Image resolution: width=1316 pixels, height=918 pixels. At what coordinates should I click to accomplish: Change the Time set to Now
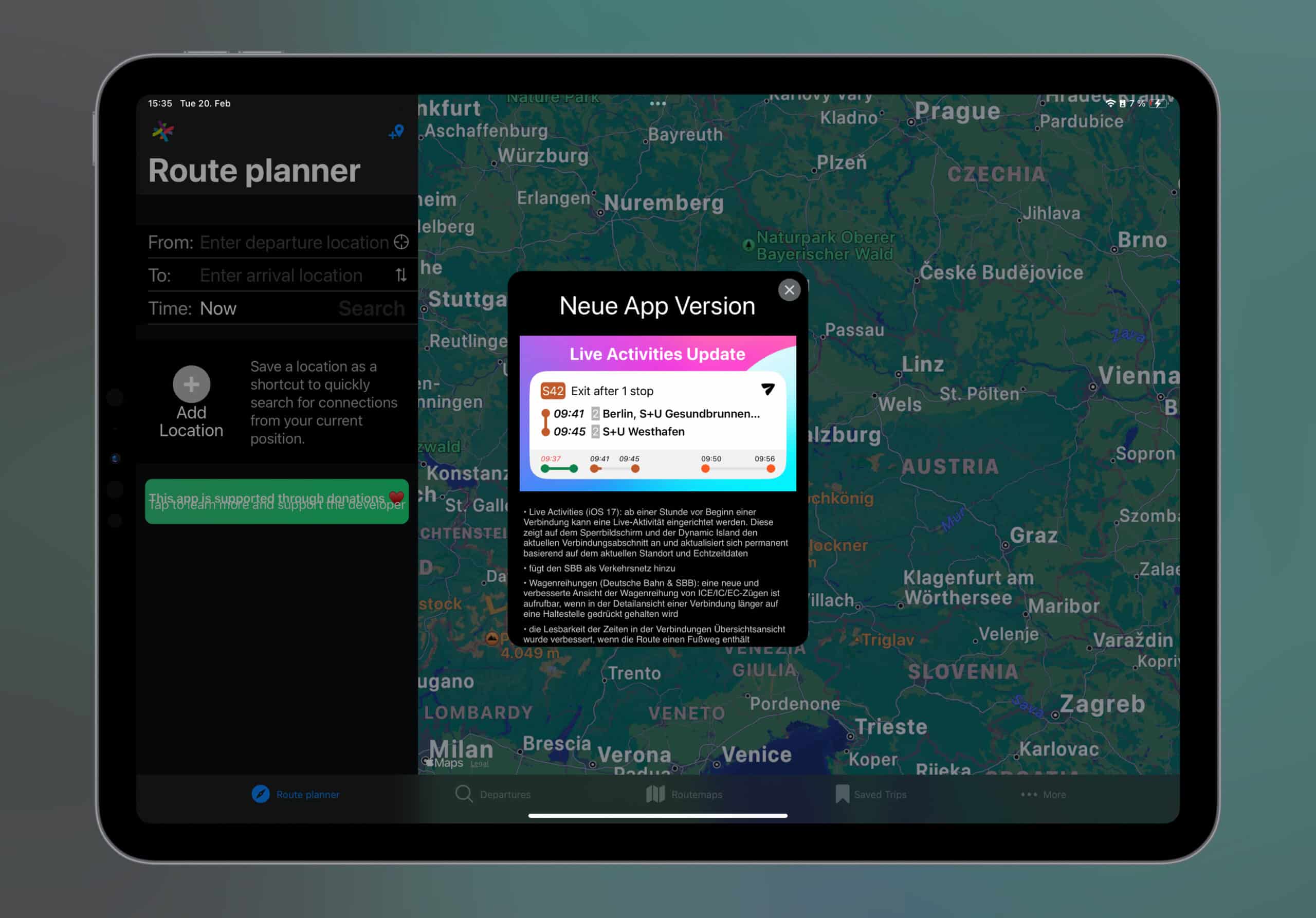[x=218, y=309]
